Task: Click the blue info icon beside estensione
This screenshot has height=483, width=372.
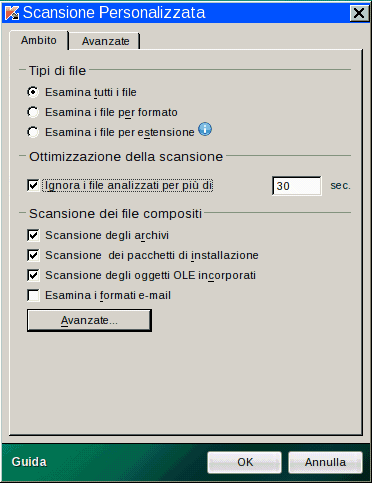Action: pyautogui.click(x=205, y=129)
